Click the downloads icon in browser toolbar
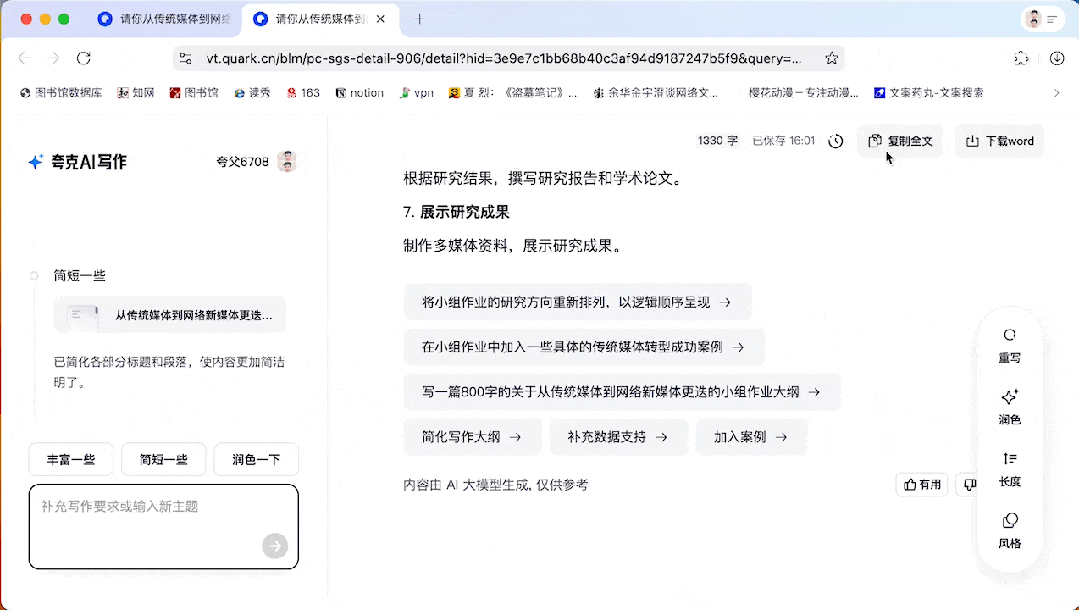The image size is (1079, 610). (1057, 58)
